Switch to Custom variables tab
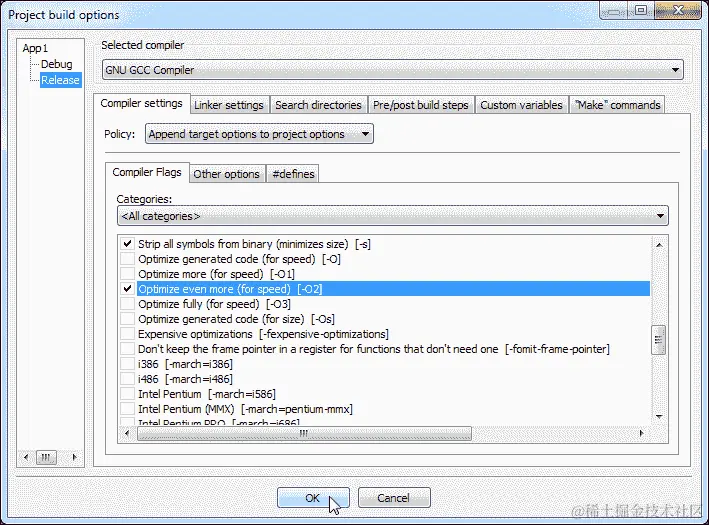The height and width of the screenshot is (525, 709). click(x=521, y=105)
